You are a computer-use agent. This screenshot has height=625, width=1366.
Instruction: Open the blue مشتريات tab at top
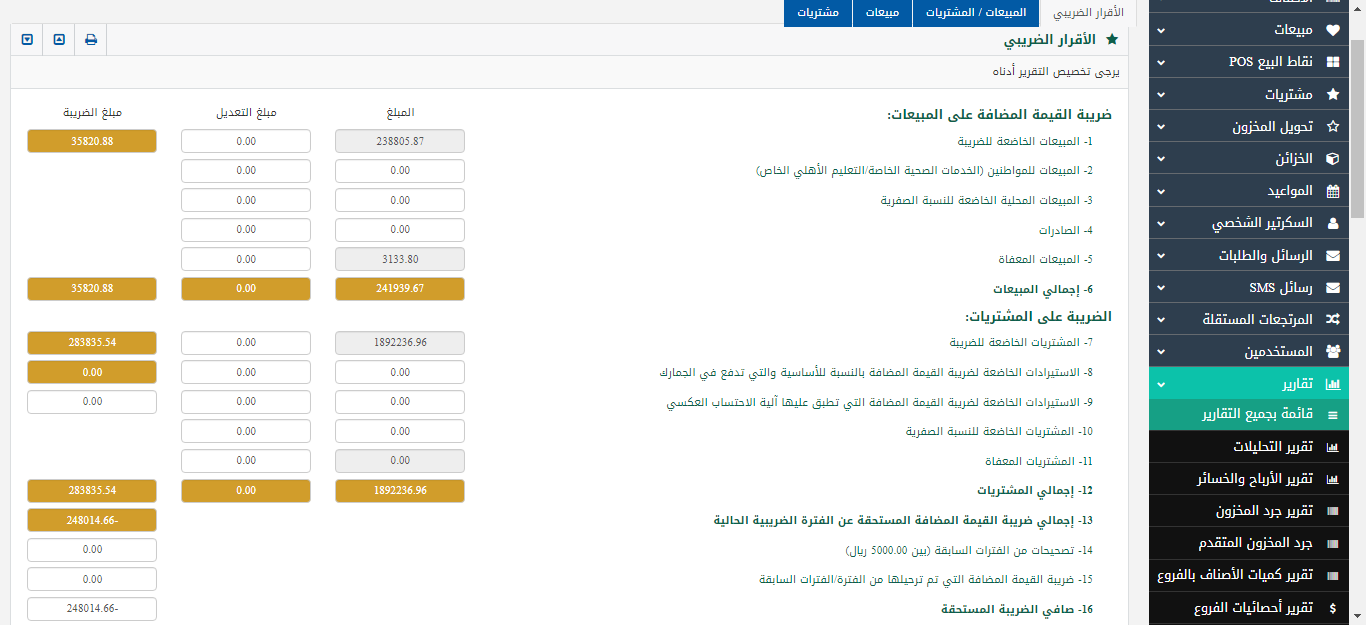[818, 13]
